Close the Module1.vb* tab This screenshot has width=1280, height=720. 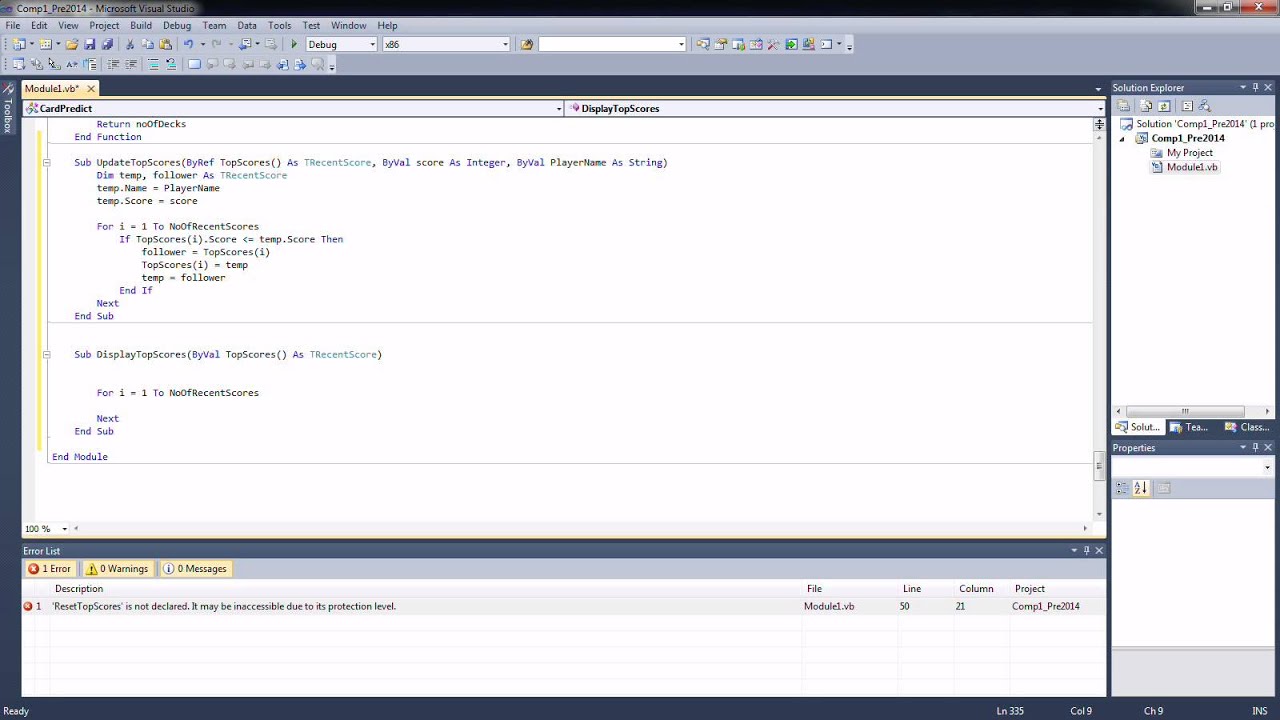coord(90,88)
